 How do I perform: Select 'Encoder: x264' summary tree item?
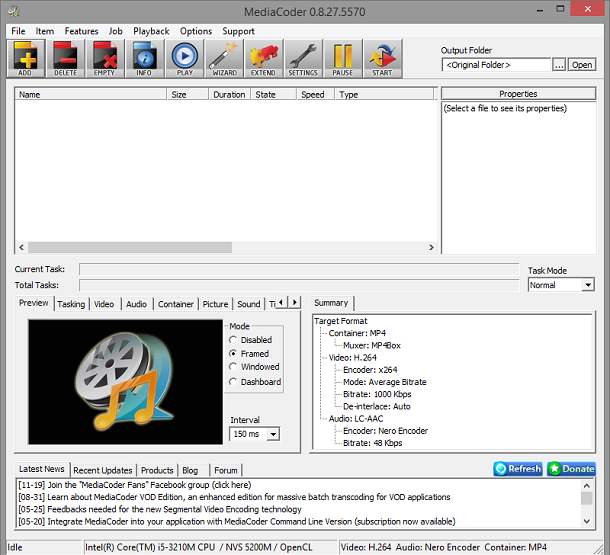(370, 370)
